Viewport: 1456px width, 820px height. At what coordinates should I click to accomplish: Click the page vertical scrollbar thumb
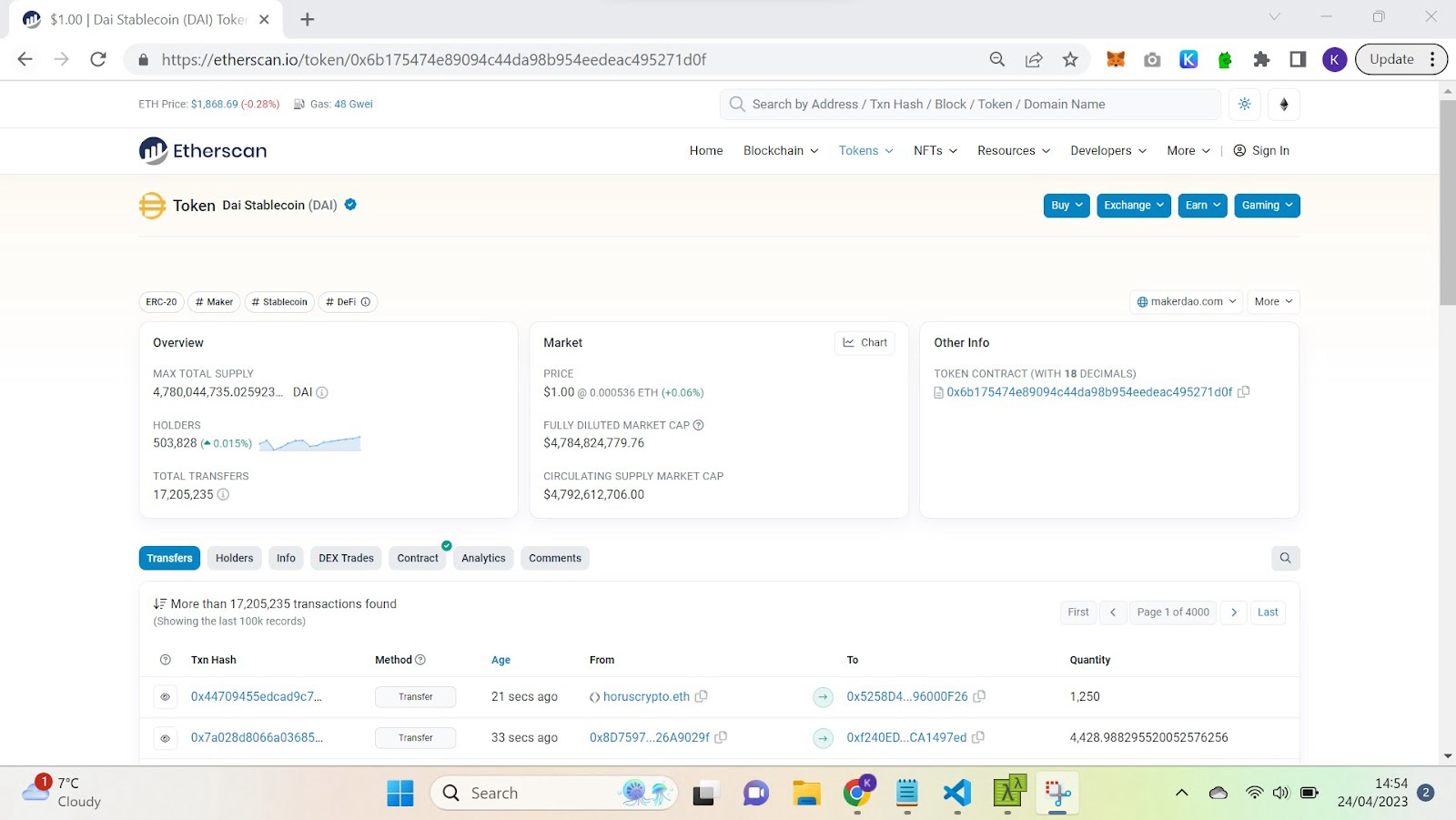(1447, 202)
